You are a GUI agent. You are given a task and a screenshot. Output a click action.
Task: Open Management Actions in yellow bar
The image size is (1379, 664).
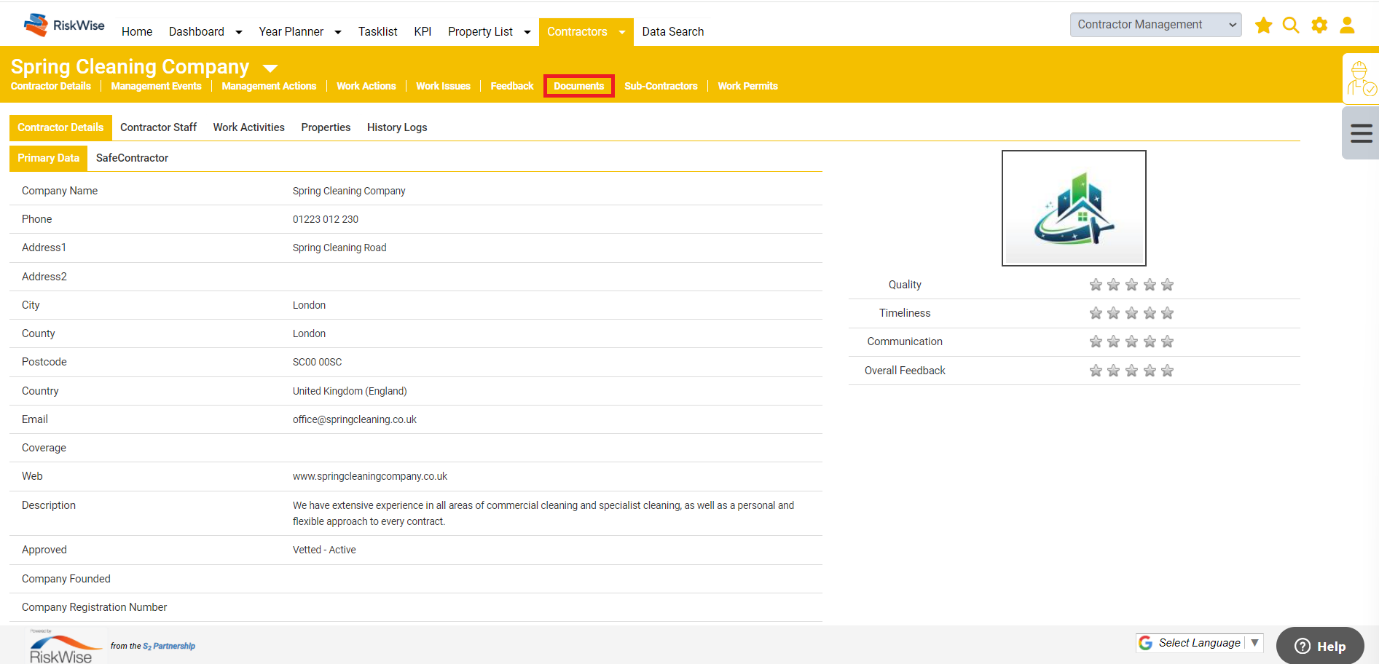click(x=269, y=86)
